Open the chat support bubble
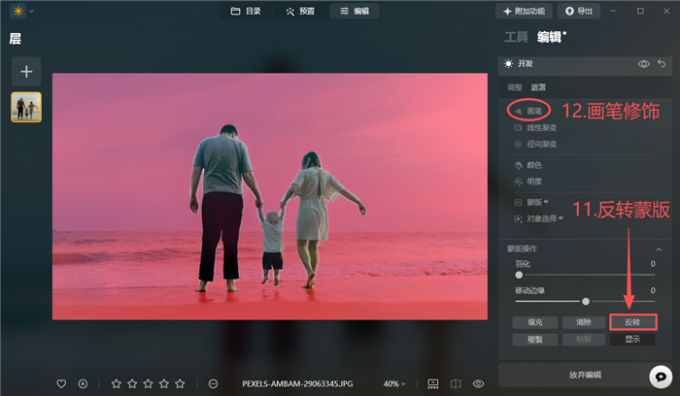Image resolution: width=680 pixels, height=396 pixels. [660, 376]
